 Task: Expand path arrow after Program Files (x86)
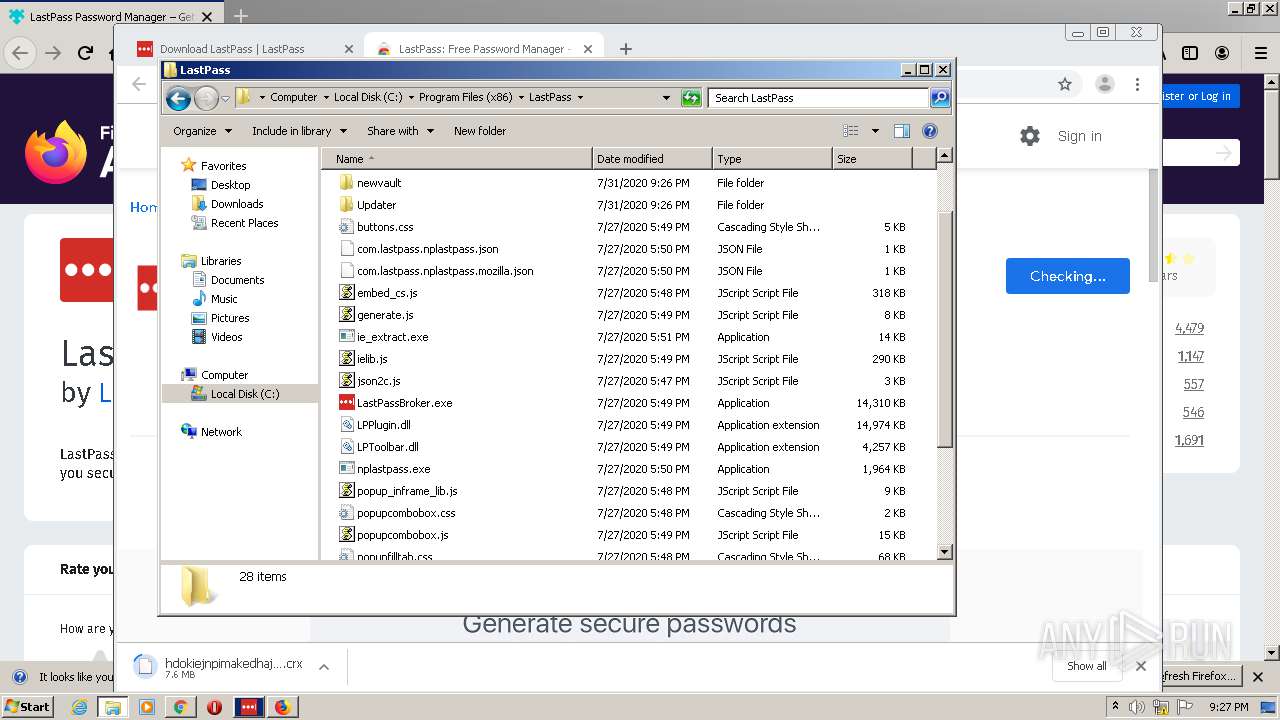coord(519,97)
